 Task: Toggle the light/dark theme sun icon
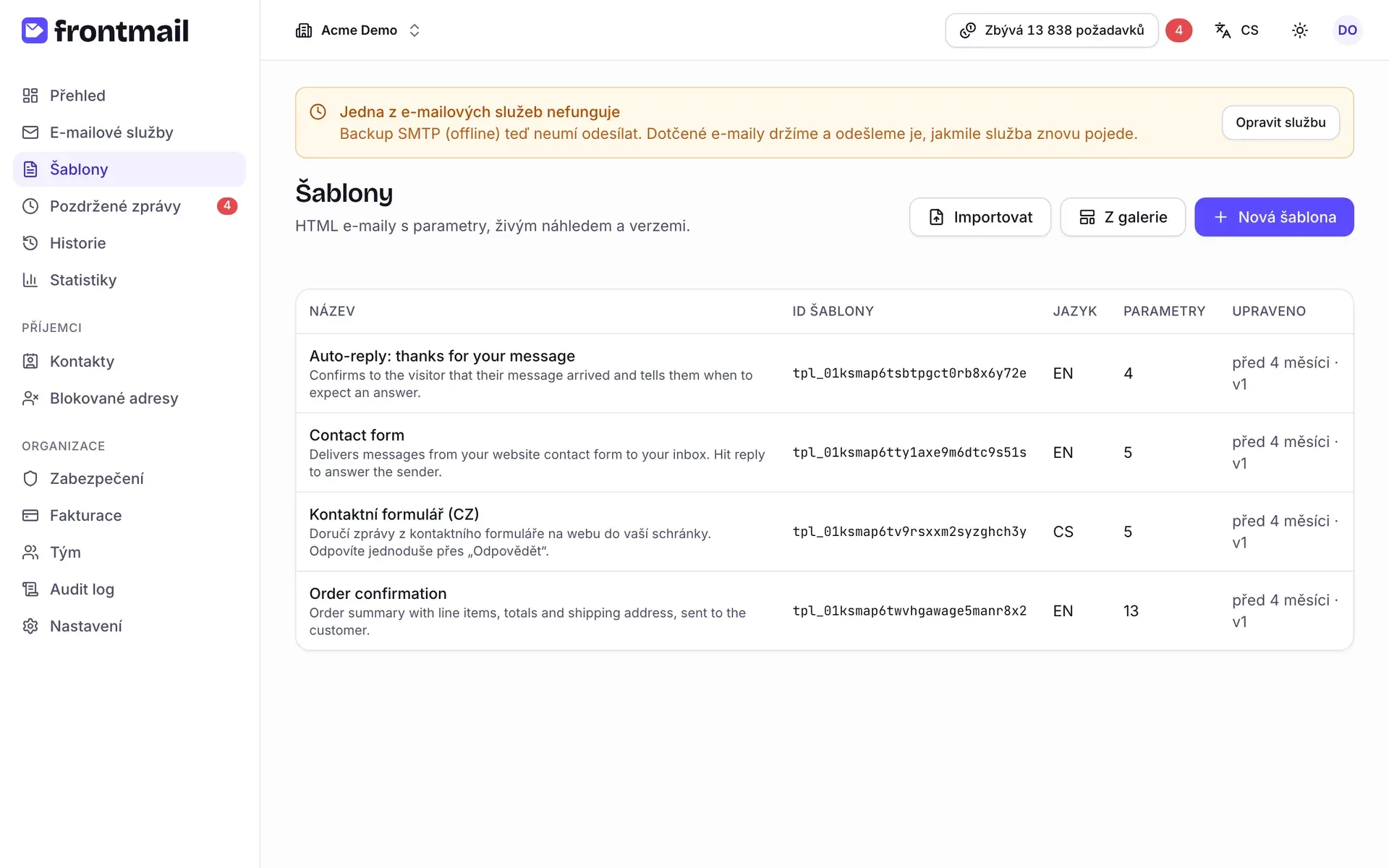(1300, 30)
